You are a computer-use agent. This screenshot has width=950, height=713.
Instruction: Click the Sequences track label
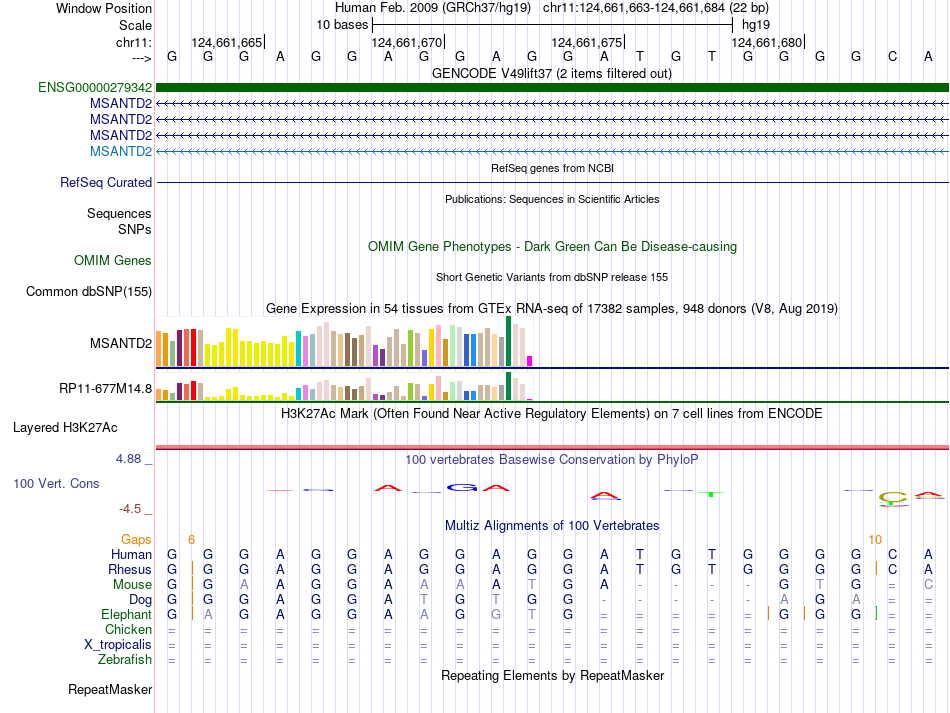119,213
